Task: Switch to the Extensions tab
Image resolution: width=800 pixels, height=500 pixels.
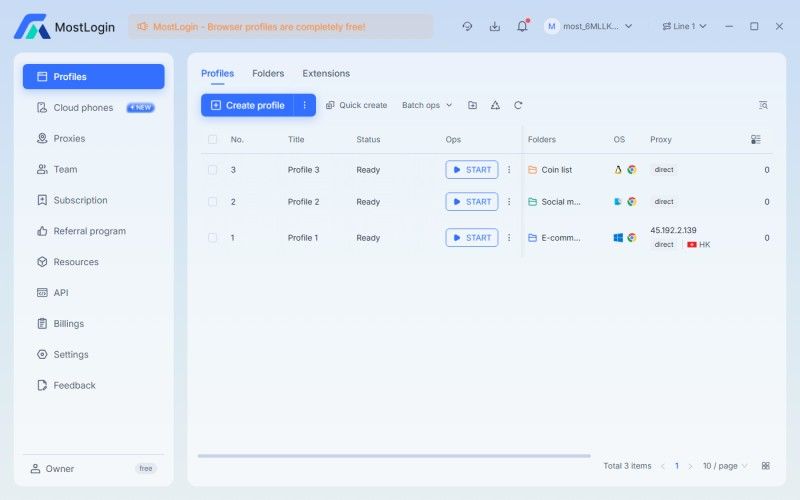Action: [x=326, y=73]
